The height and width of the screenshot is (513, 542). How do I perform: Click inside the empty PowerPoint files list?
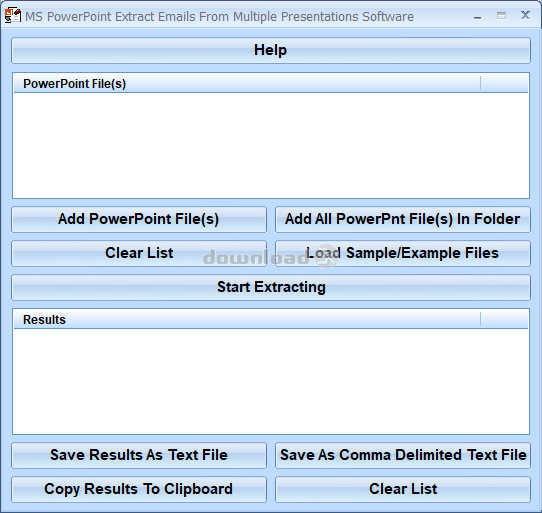pyautogui.click(x=271, y=145)
